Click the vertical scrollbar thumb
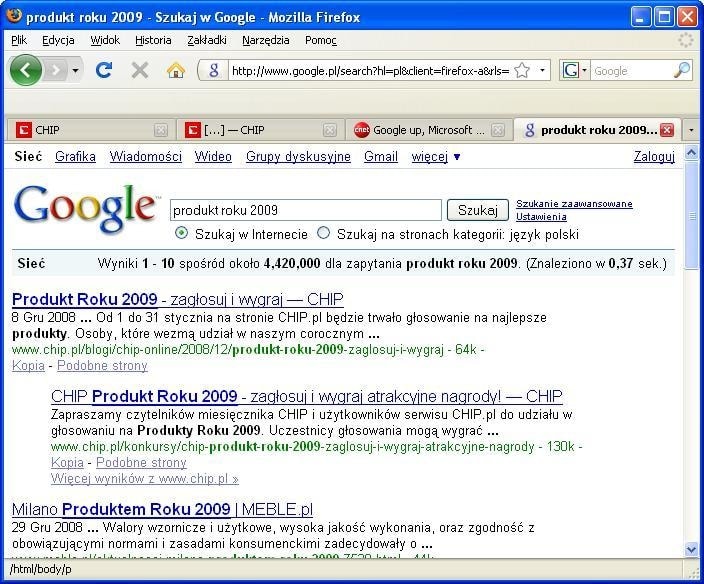 (691, 215)
